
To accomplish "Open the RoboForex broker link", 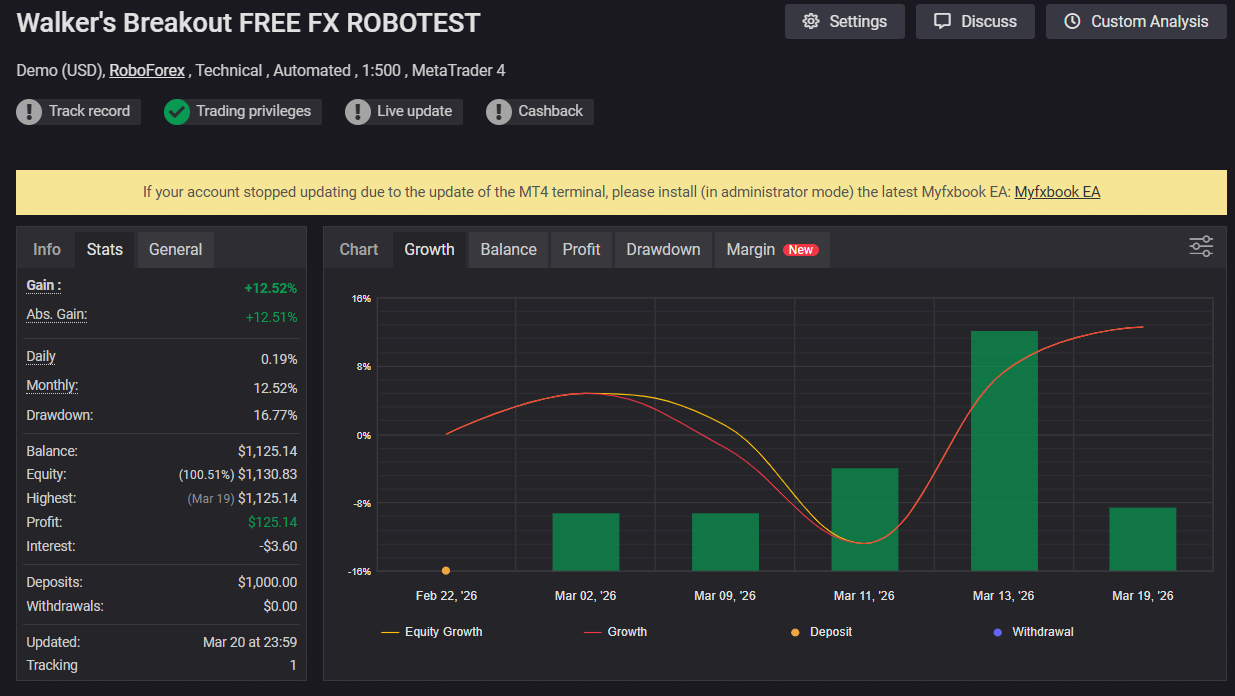I will pyautogui.click(x=147, y=70).
